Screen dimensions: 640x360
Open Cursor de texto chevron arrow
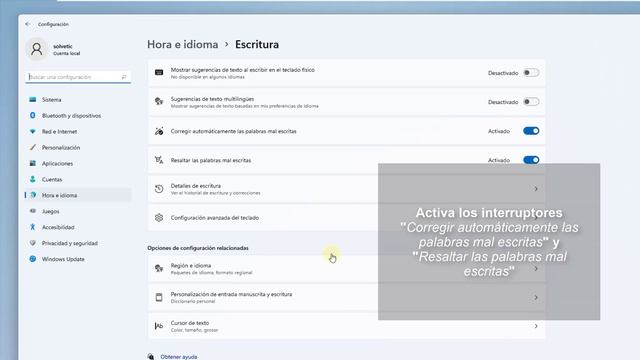point(536,326)
